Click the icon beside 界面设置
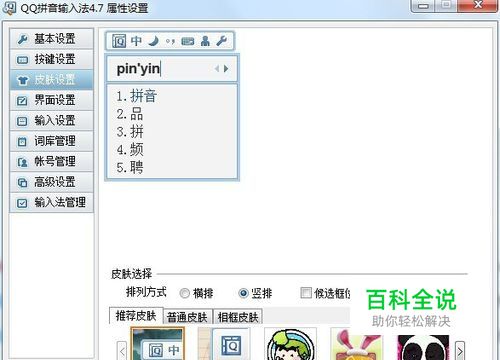 22,101
